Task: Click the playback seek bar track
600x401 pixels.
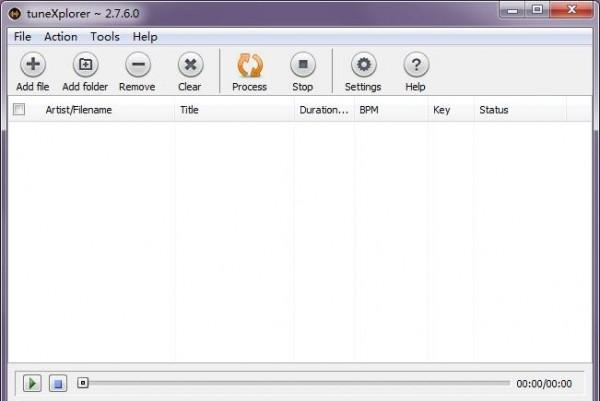Action: (294, 383)
